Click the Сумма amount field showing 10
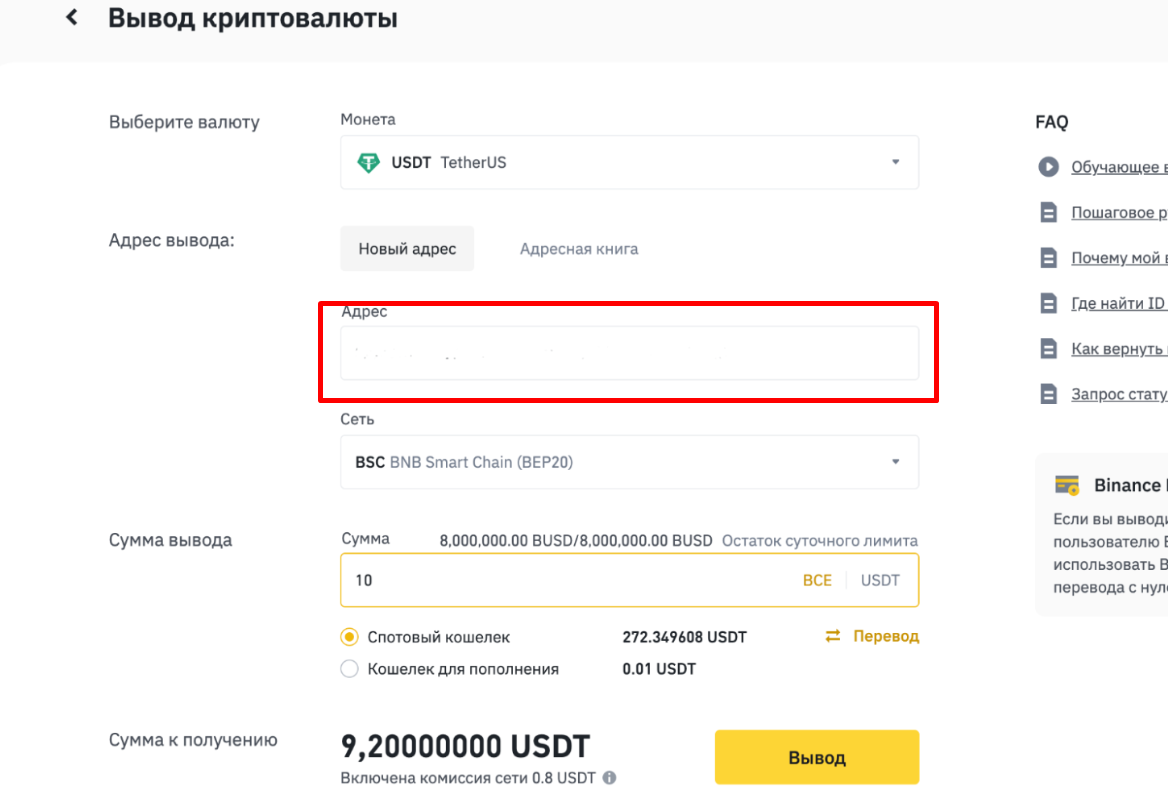1168x810 pixels. (500, 580)
